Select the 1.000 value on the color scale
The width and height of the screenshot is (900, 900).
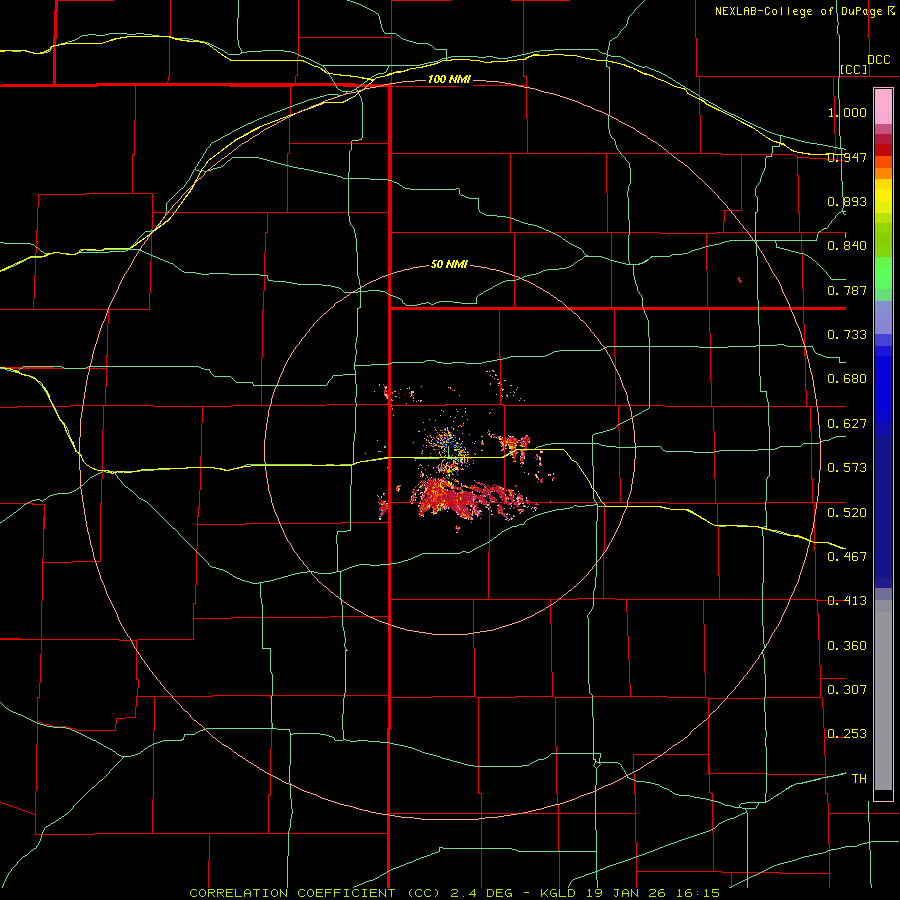[x=847, y=112]
